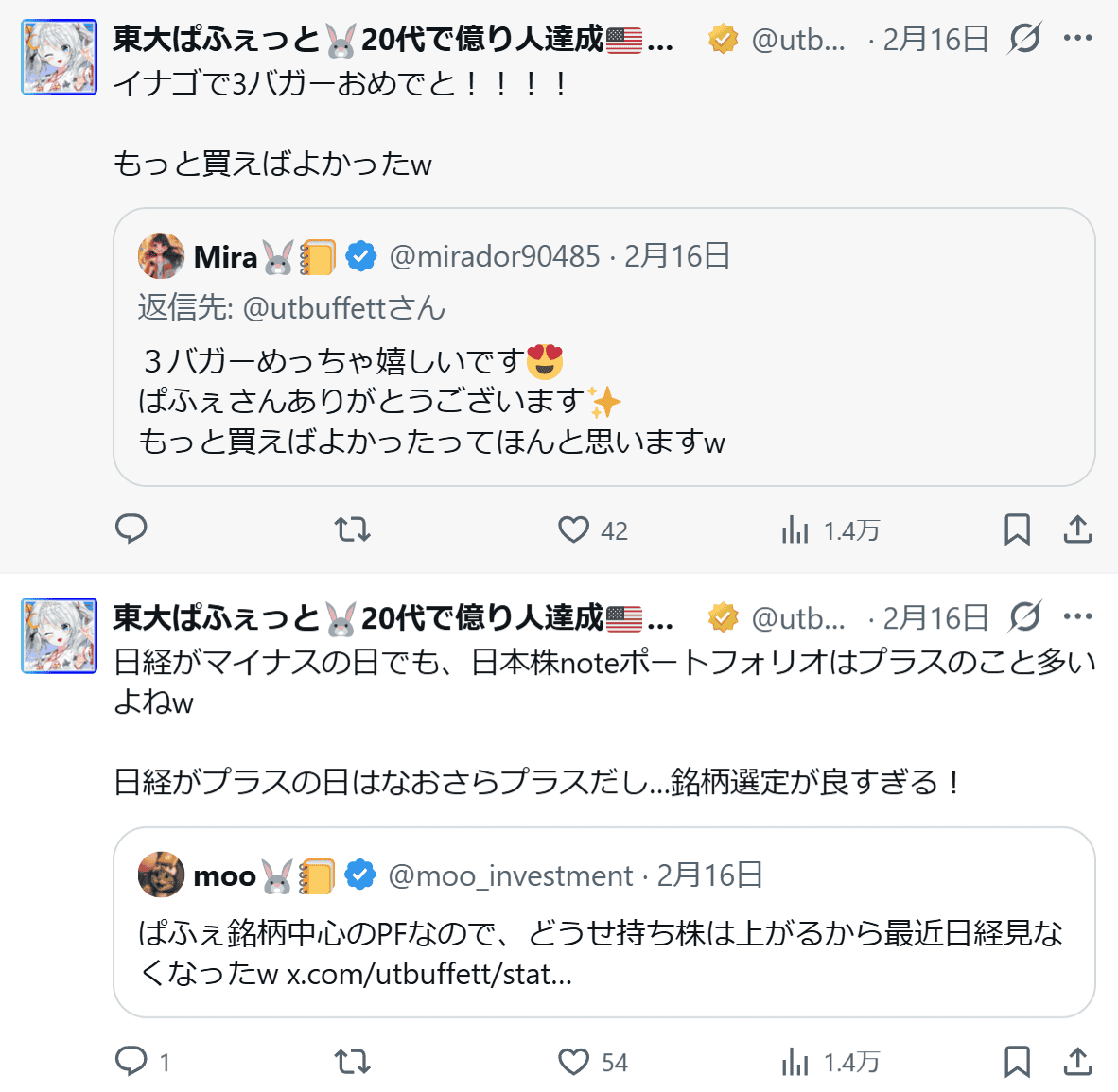
Task: Repost the イナゴで3バガー post
Action: 353,529
